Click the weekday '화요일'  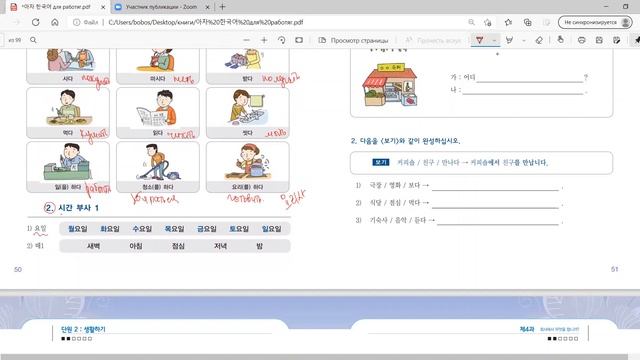pyautogui.click(x=110, y=229)
